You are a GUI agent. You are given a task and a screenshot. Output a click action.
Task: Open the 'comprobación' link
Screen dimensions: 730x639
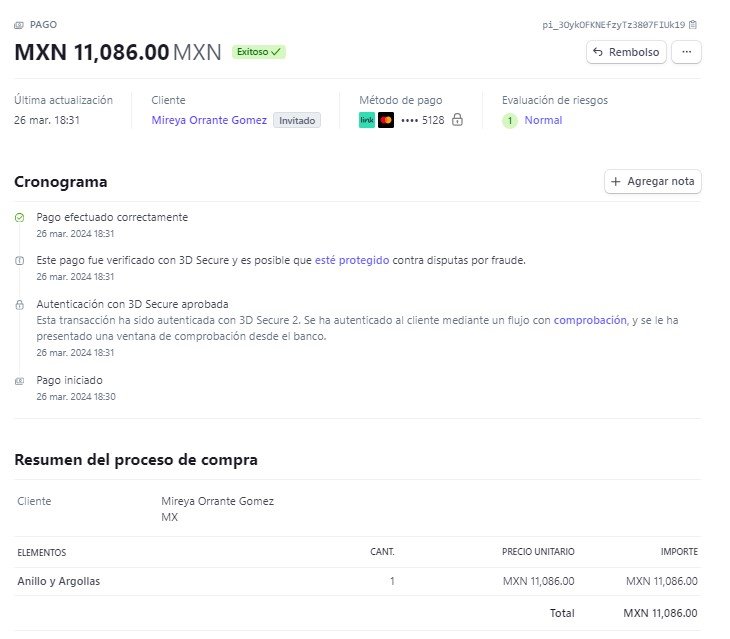(589, 320)
